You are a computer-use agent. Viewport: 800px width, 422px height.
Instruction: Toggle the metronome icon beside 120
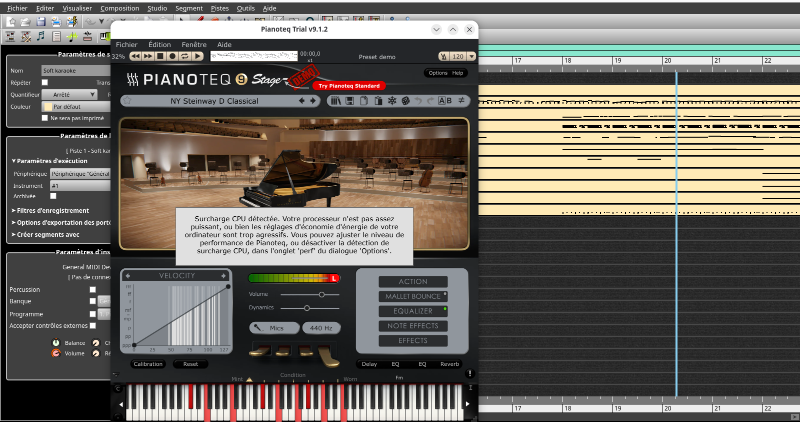443,57
